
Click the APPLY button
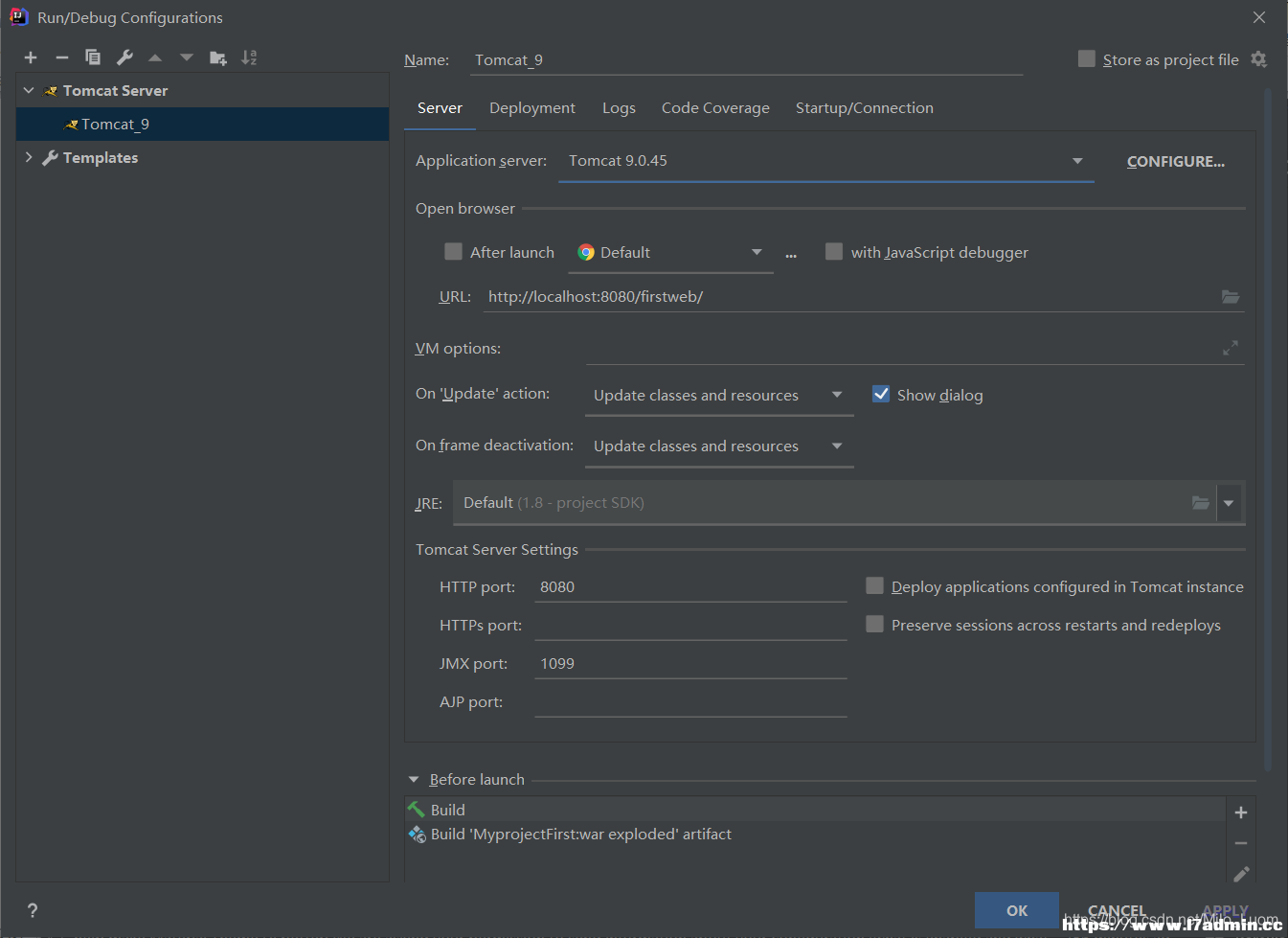(1225, 911)
